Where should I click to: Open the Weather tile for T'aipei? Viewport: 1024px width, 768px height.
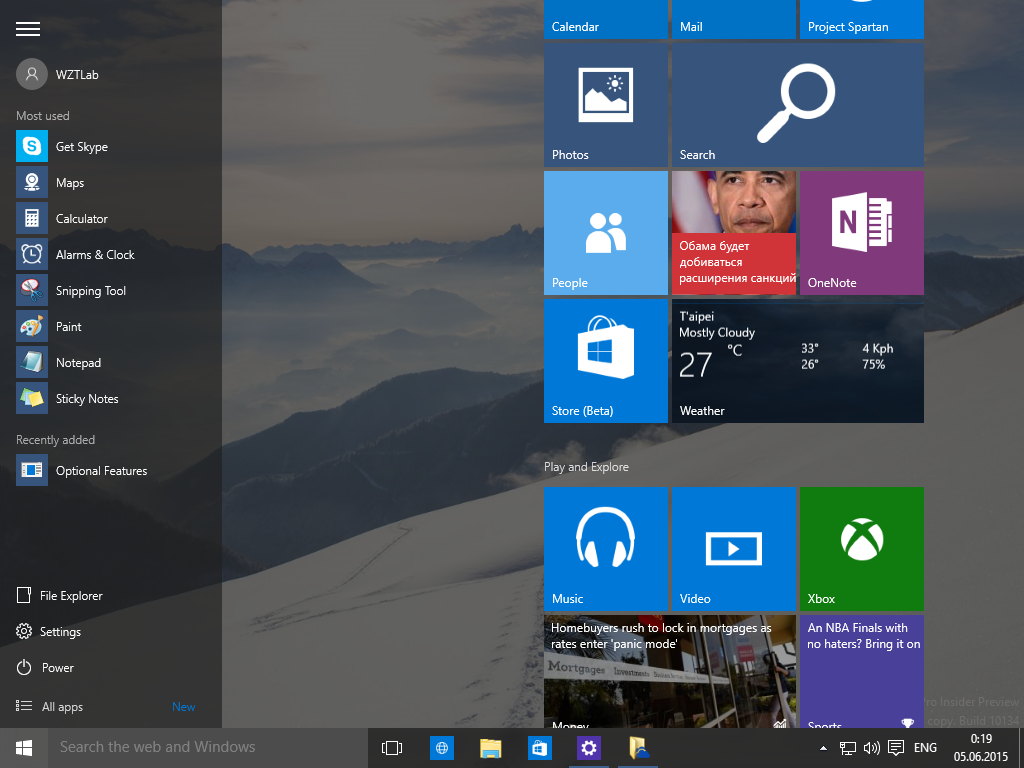798,361
